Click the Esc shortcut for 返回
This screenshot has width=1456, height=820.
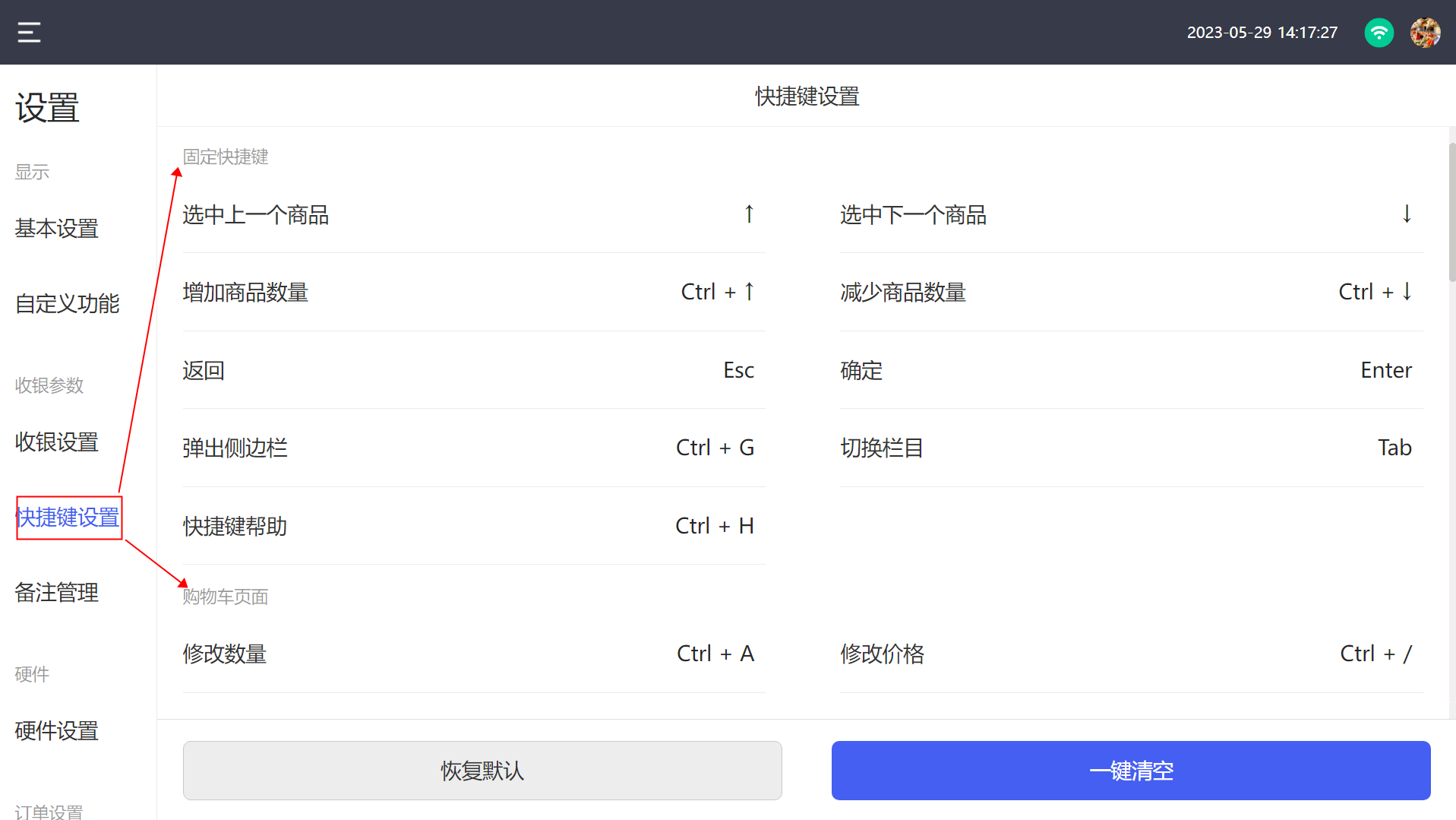pyautogui.click(x=738, y=370)
